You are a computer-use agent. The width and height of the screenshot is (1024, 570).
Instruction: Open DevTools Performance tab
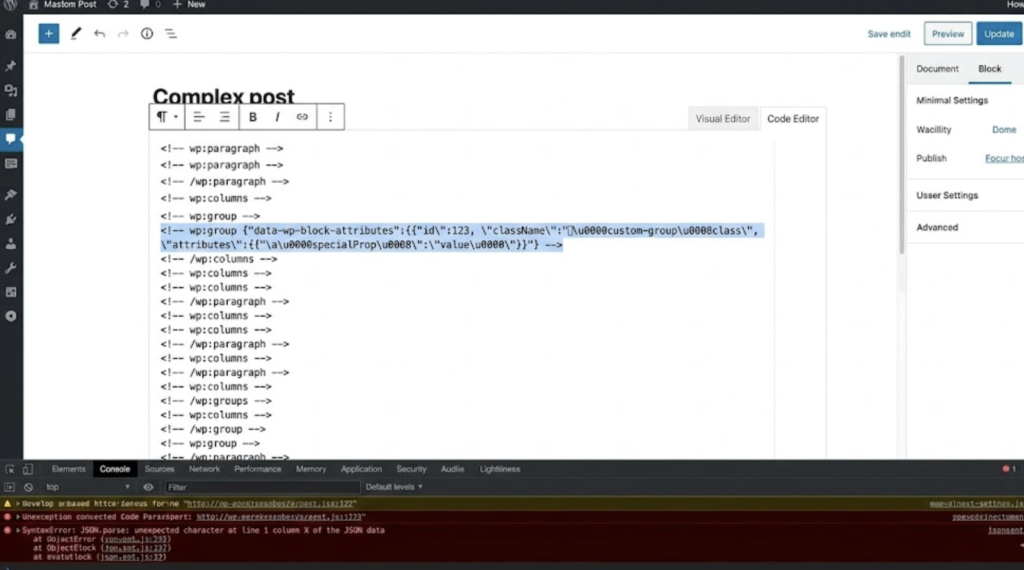point(257,469)
